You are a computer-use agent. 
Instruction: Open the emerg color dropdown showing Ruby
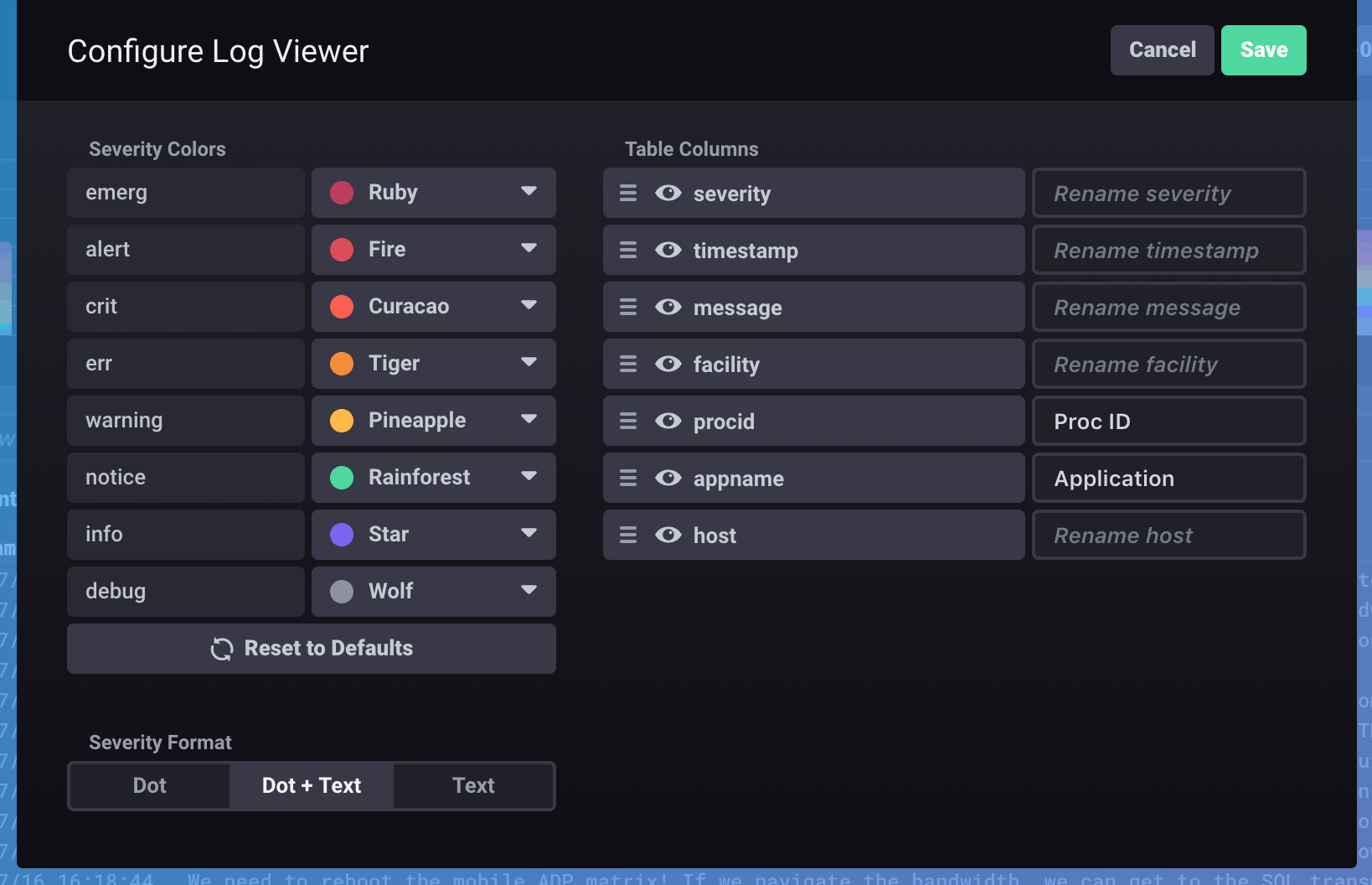click(529, 192)
